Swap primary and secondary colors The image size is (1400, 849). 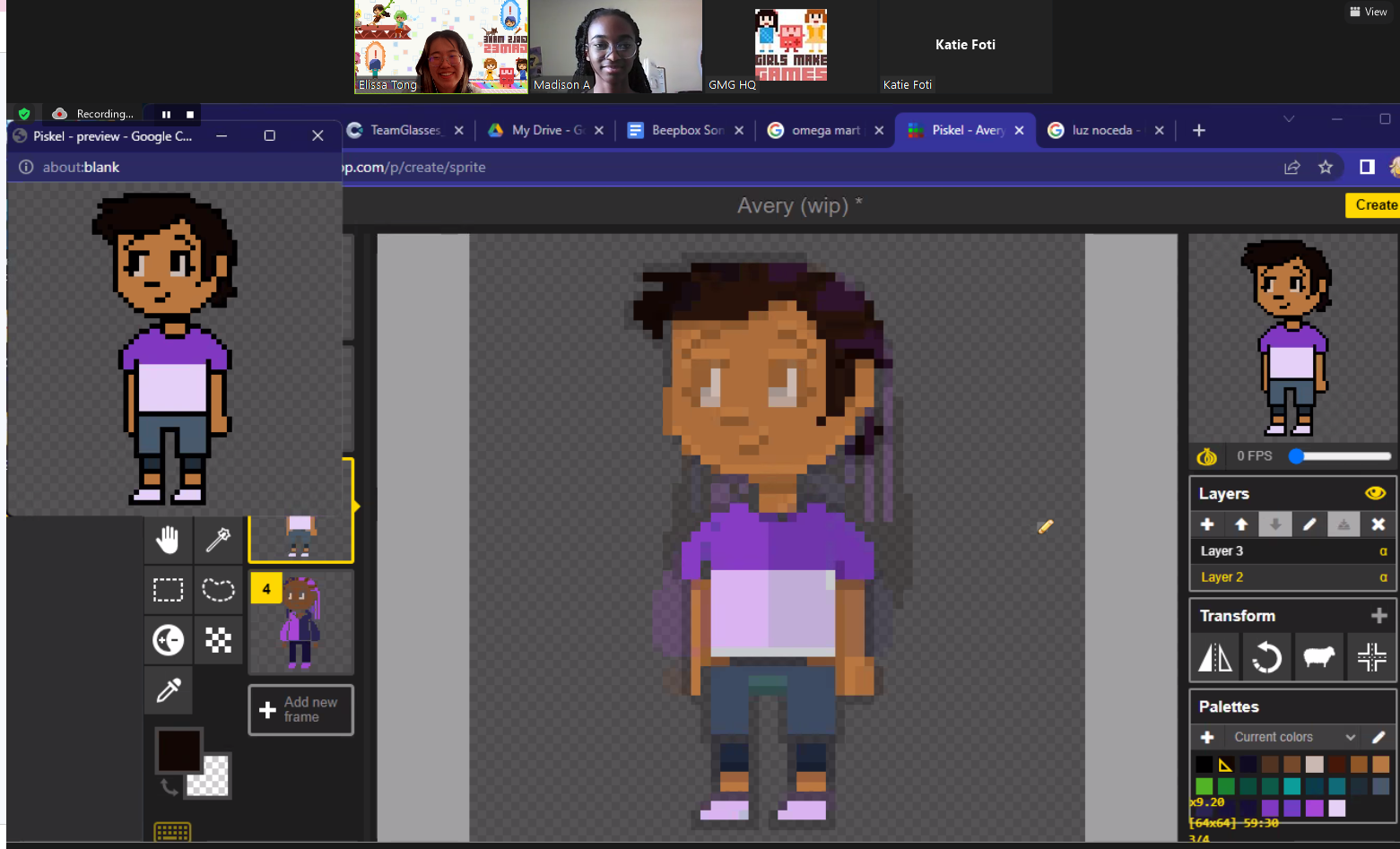tap(169, 787)
